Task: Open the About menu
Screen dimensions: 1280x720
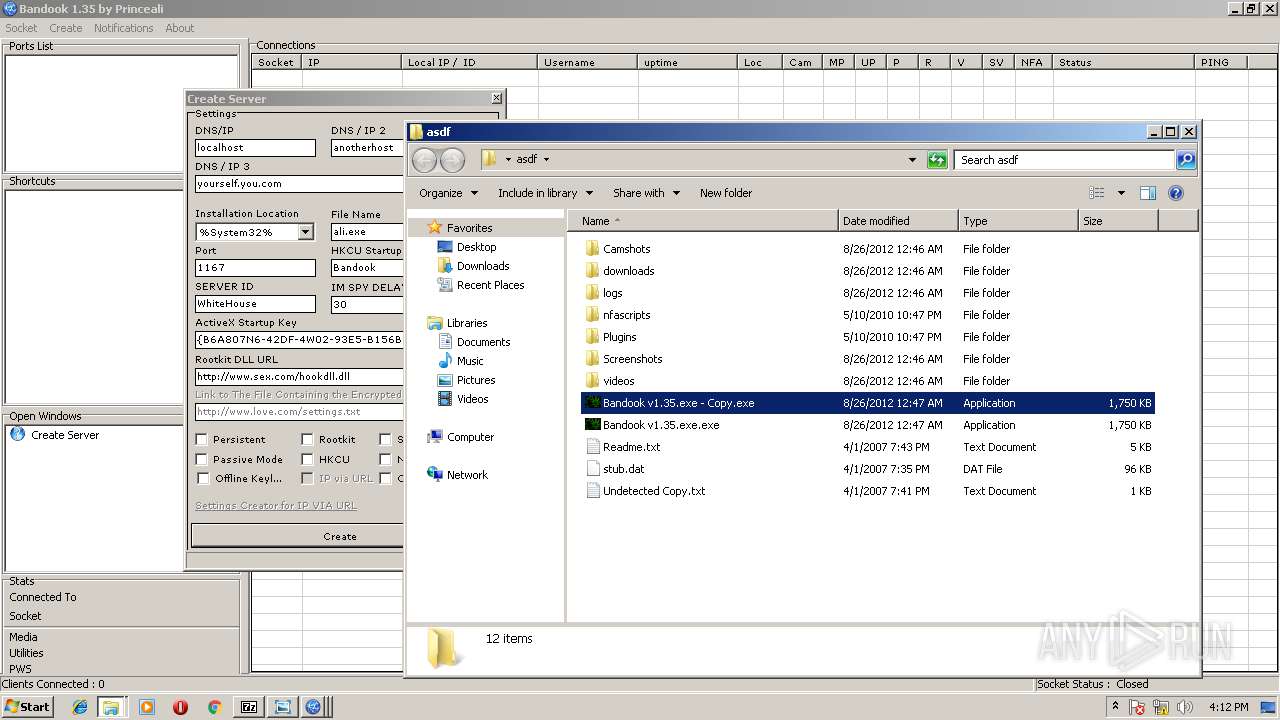Action: [x=180, y=28]
